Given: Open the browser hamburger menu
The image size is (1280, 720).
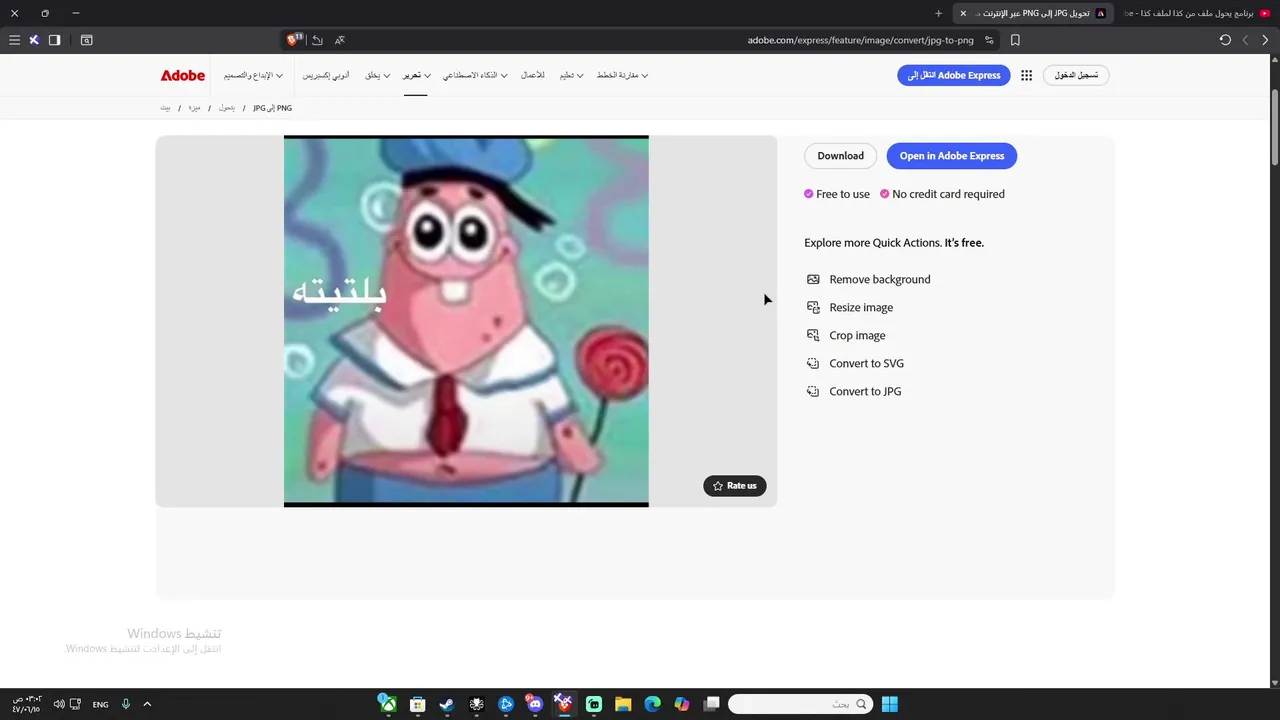Looking at the screenshot, I should coord(14,40).
